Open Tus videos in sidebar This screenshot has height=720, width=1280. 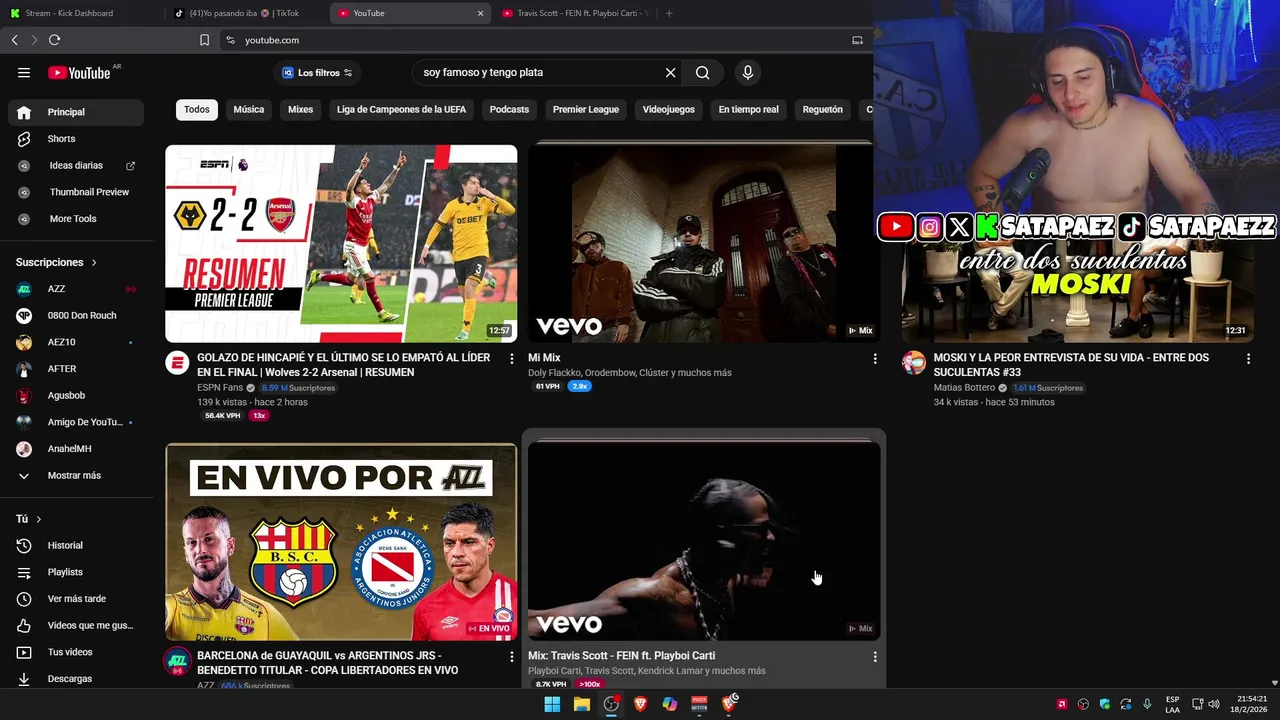click(76, 652)
